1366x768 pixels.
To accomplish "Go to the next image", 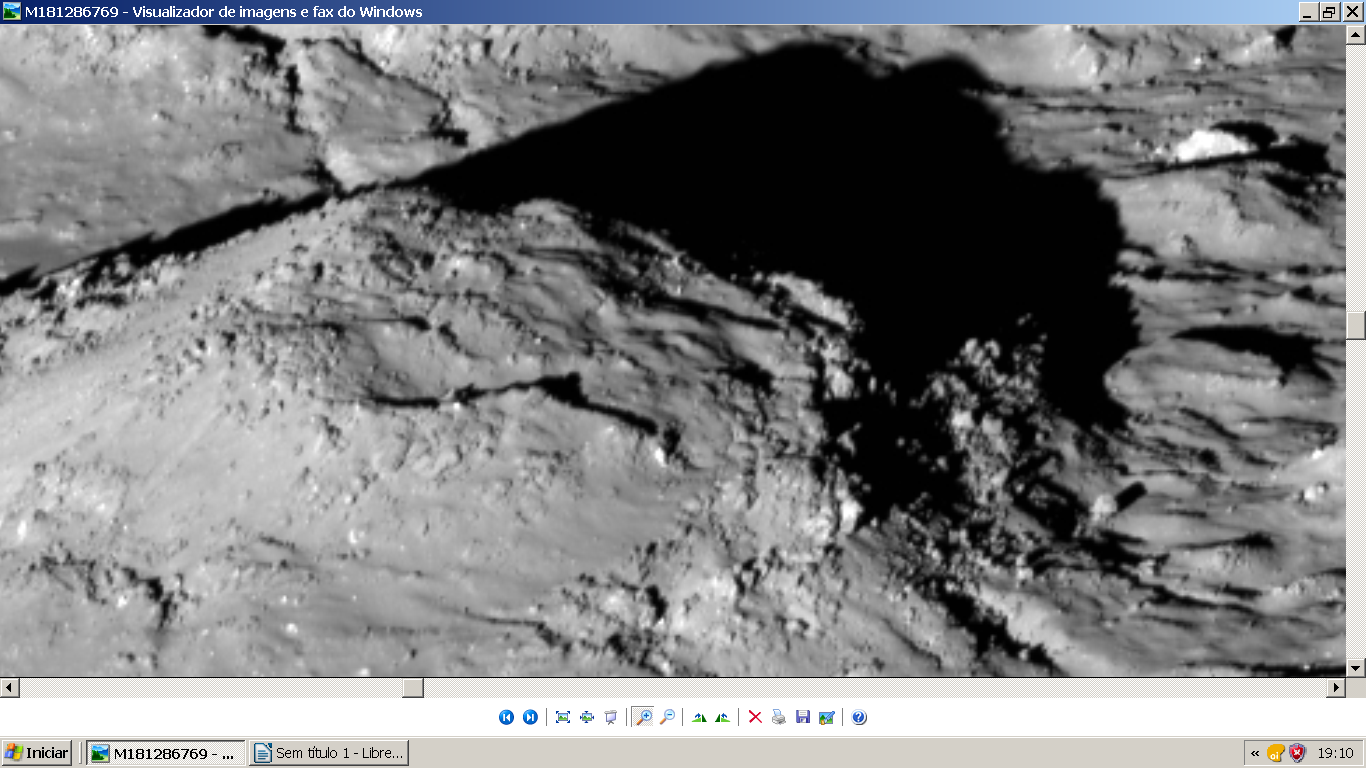I will pos(530,717).
